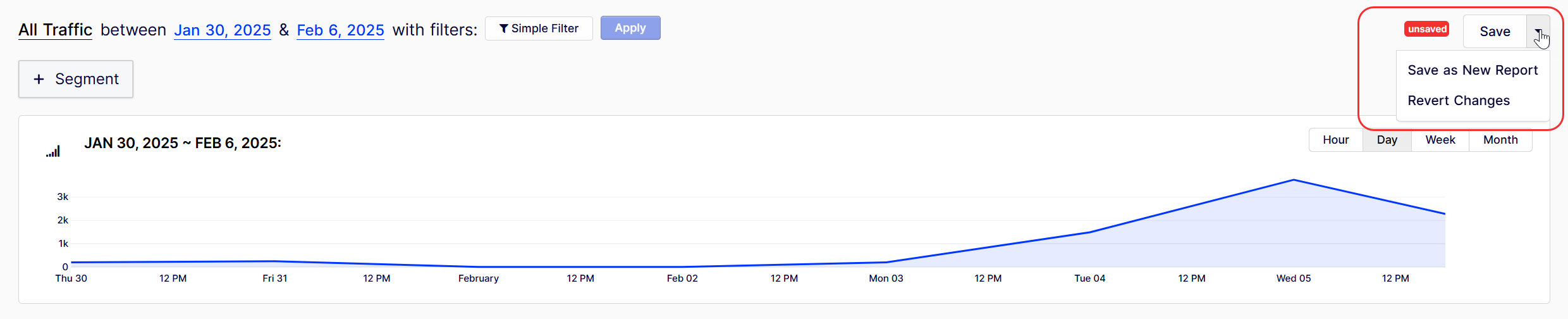Screen dimensions: 1568x319
Task: Click the Tue 04 data point on line
Action: (1090, 232)
